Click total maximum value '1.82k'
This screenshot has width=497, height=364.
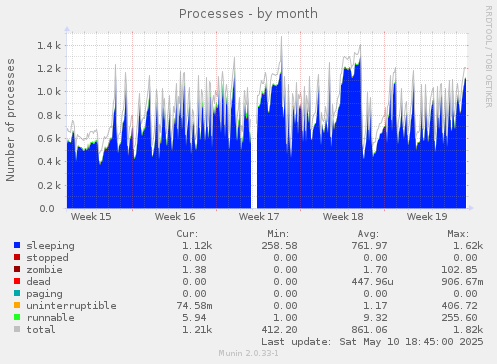[x=468, y=330]
